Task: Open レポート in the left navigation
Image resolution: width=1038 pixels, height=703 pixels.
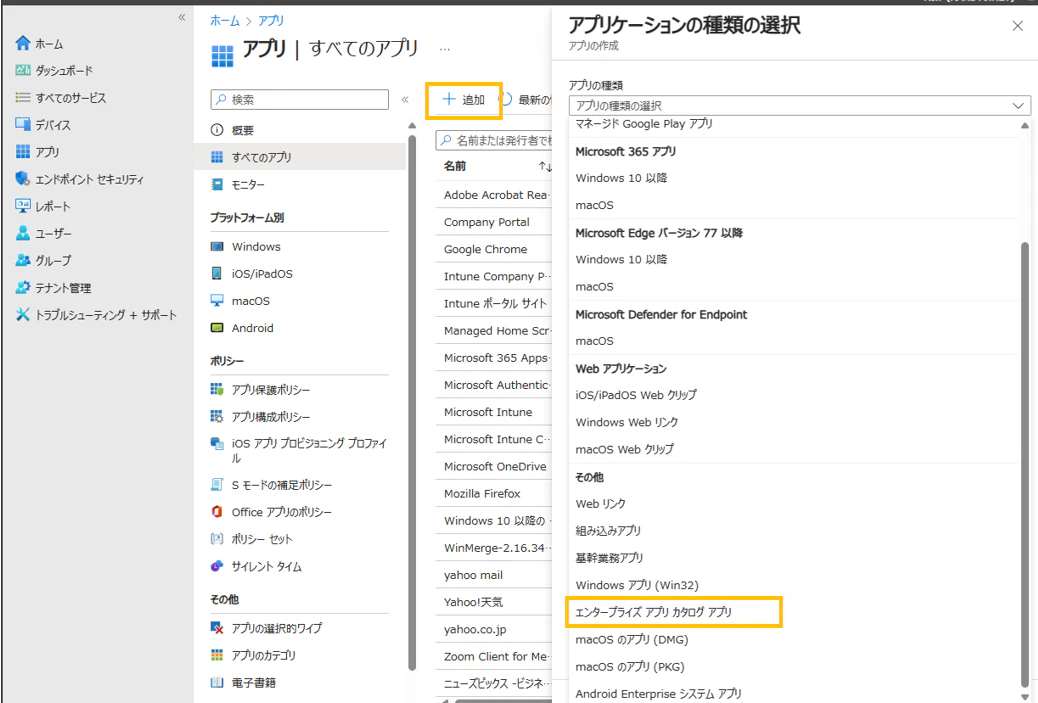Action: [x=43, y=206]
